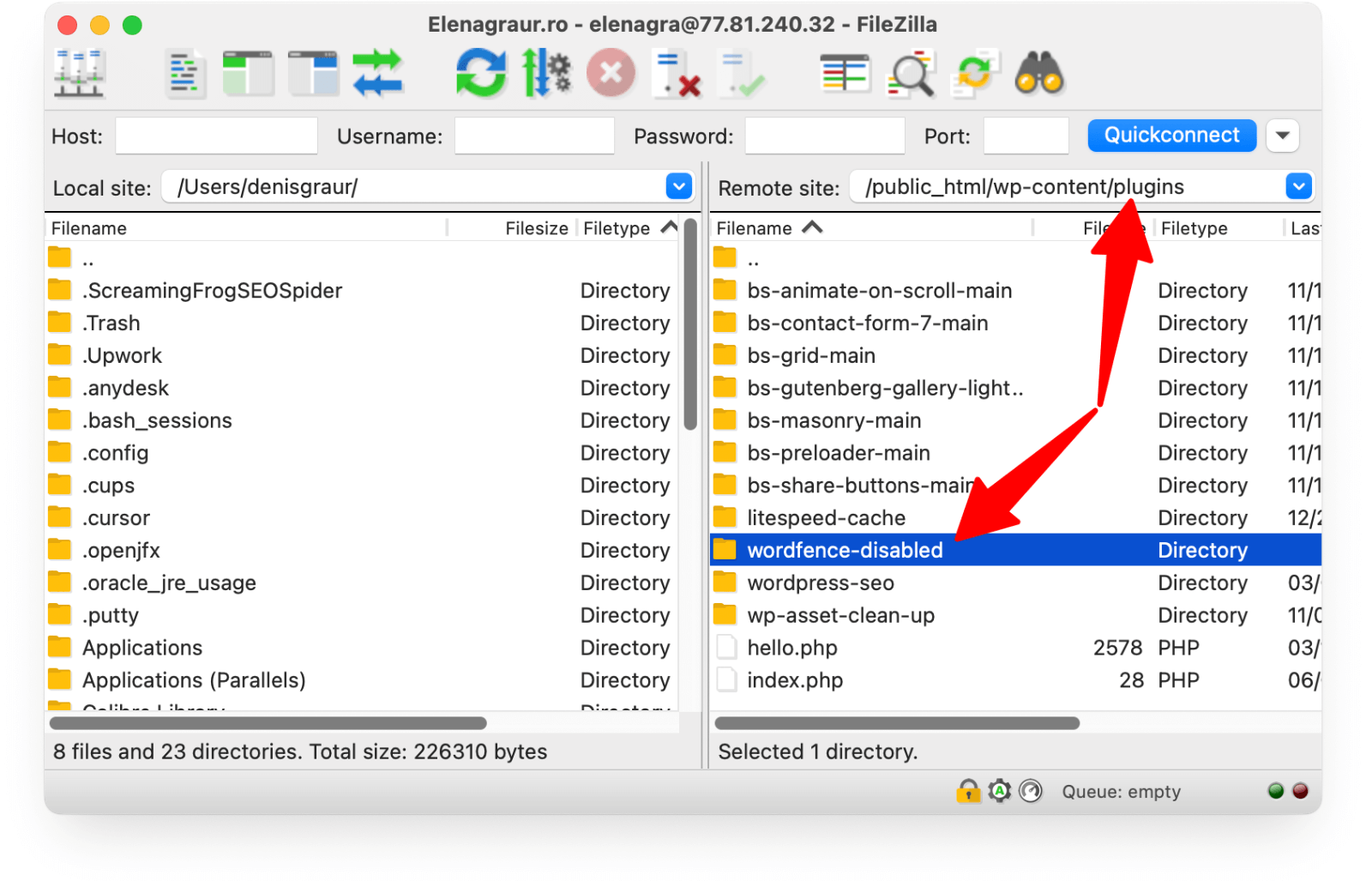Click local vertical scrollbar
The width and height of the screenshot is (1372, 881).
point(690,324)
